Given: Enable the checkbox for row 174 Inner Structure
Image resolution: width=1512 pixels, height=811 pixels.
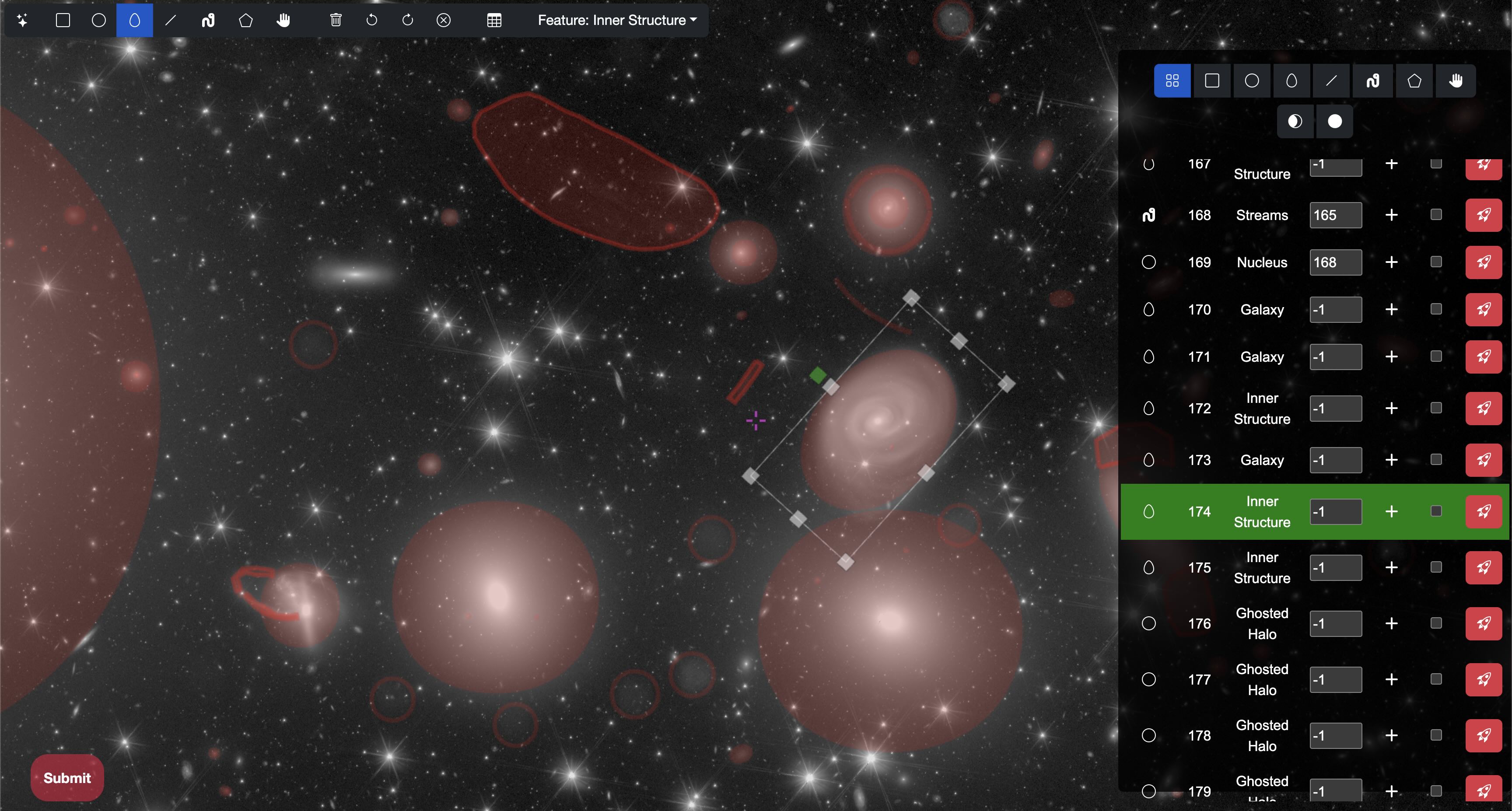Looking at the screenshot, I should [x=1436, y=511].
